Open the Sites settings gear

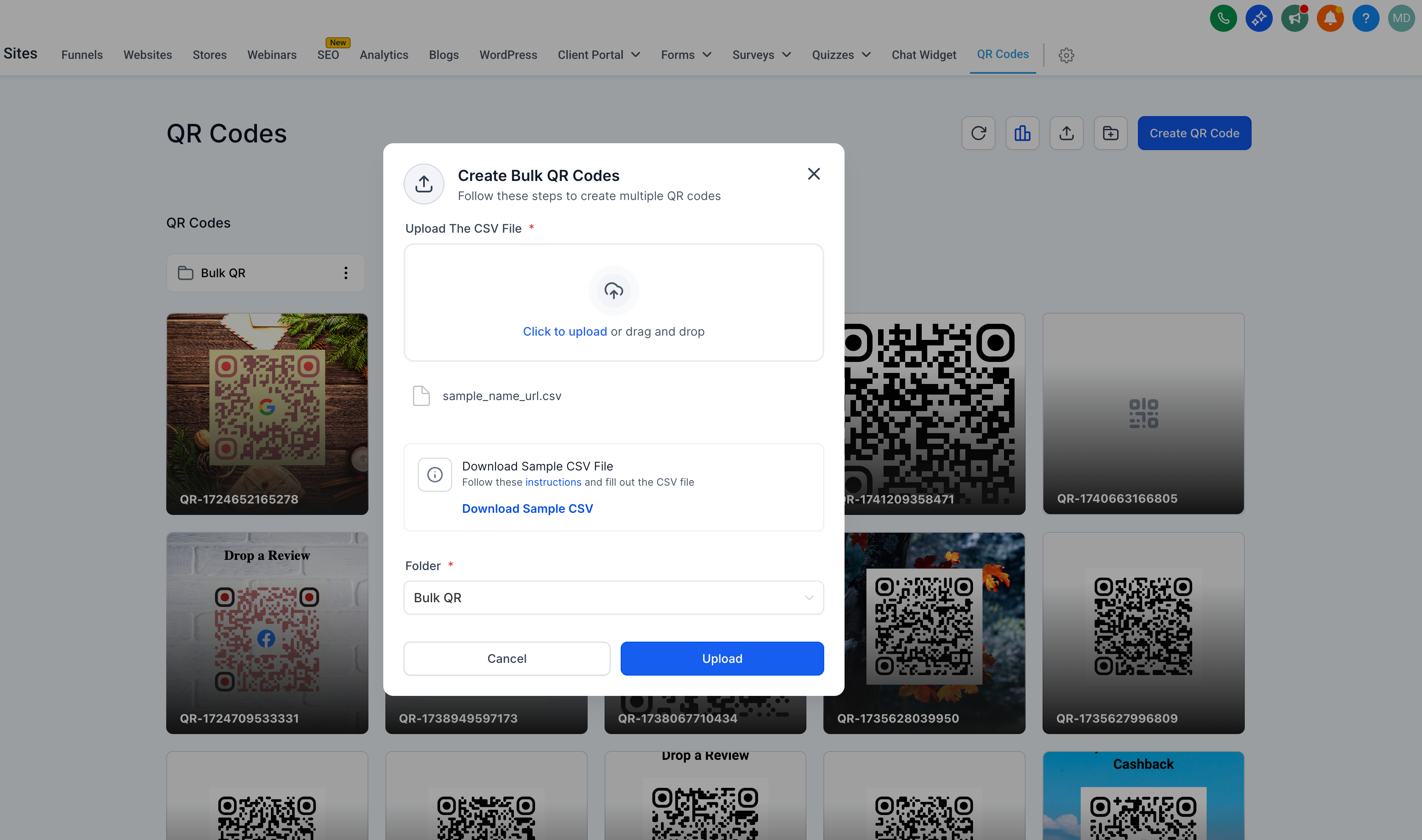pos(1067,55)
